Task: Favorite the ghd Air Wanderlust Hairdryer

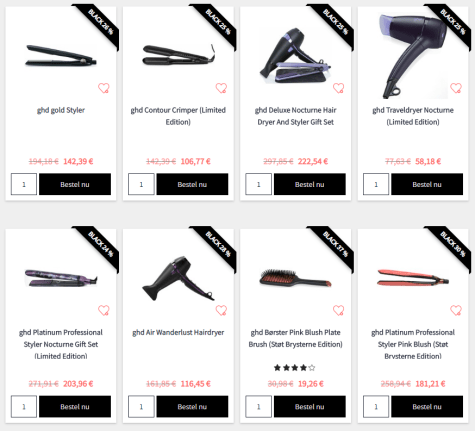Action: [221, 310]
